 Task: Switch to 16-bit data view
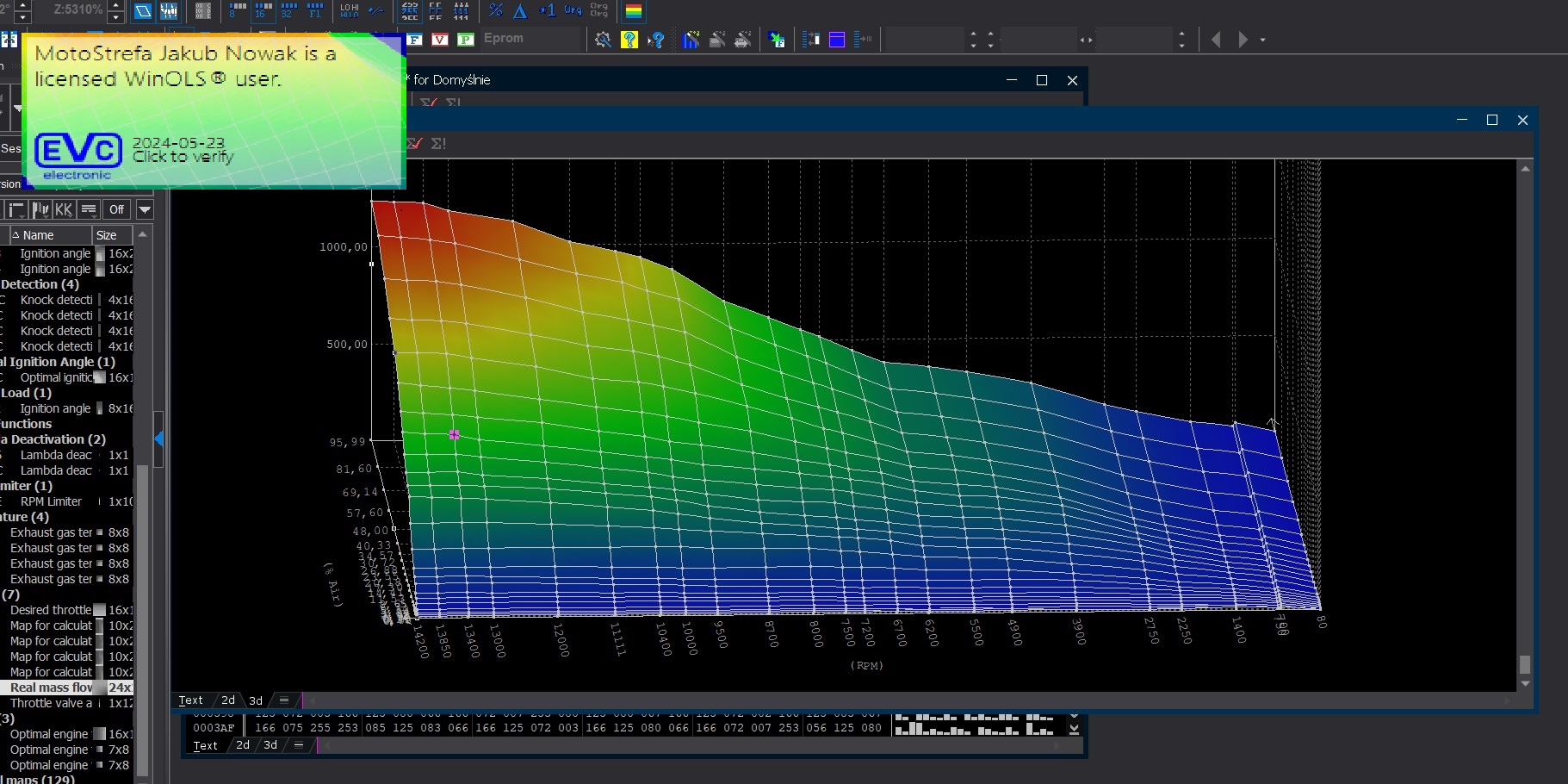[x=263, y=10]
